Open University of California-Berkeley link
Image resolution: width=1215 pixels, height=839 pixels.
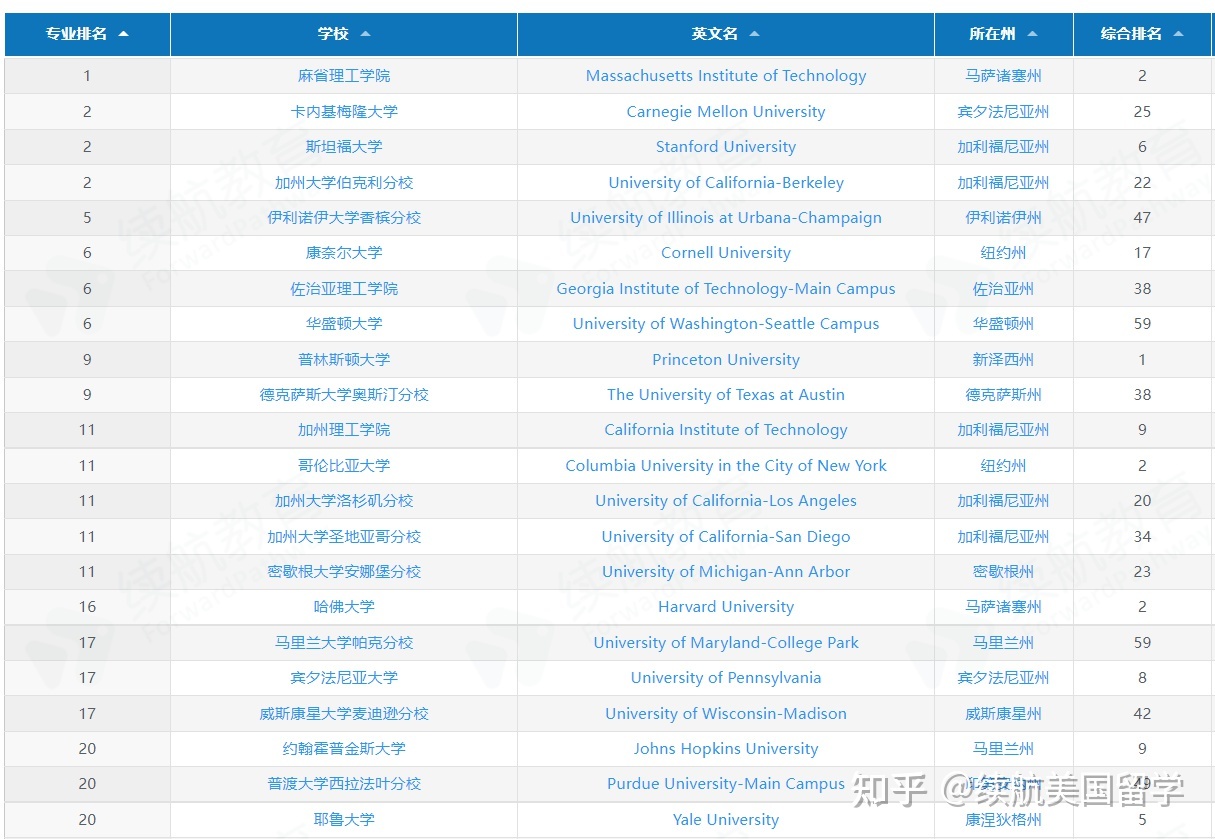point(726,183)
